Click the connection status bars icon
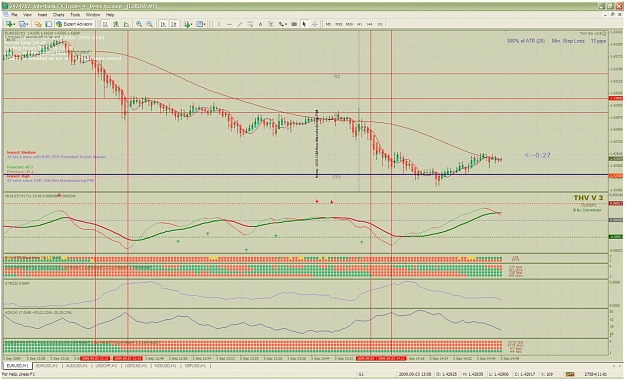This screenshot has width=625, height=379. point(570,374)
